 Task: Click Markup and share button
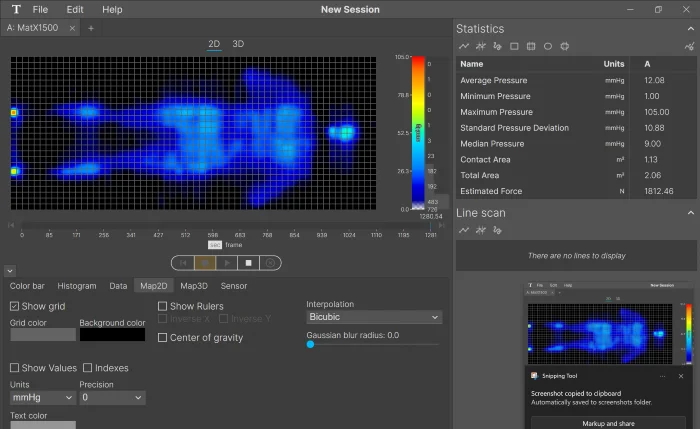tap(610, 423)
